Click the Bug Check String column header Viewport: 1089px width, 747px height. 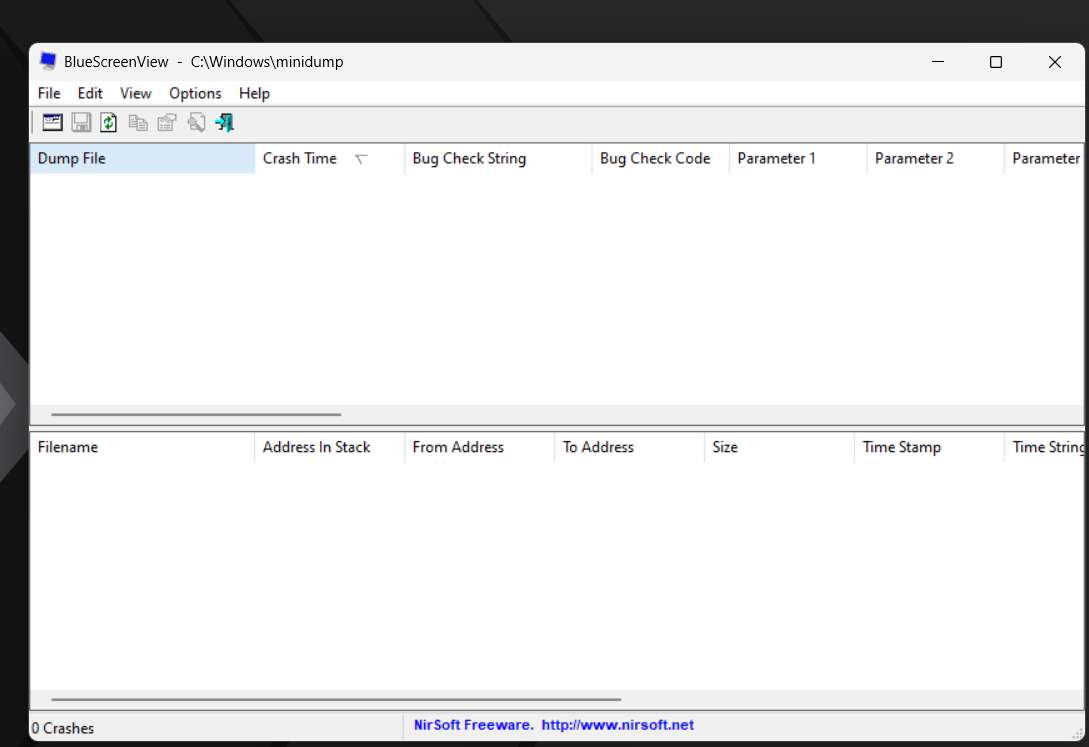tap(497, 158)
